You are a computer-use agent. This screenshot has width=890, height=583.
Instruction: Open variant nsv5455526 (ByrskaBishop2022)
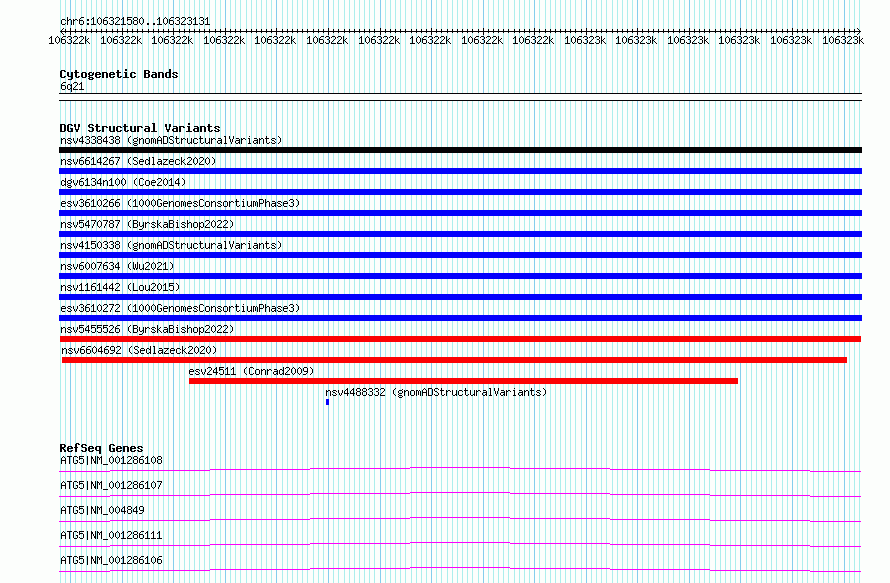(147, 329)
